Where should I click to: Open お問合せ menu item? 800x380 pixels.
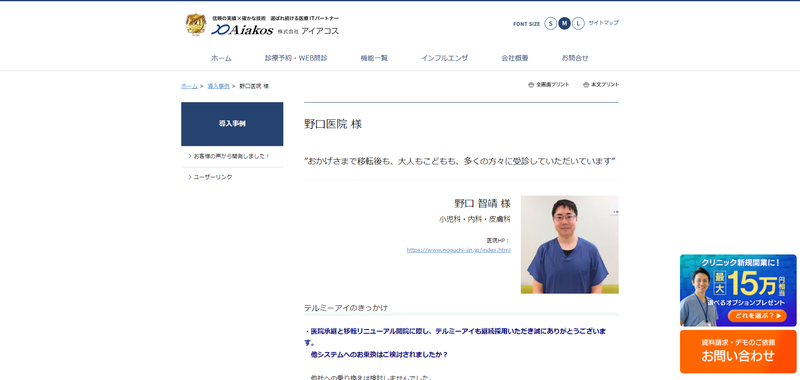coord(575,58)
